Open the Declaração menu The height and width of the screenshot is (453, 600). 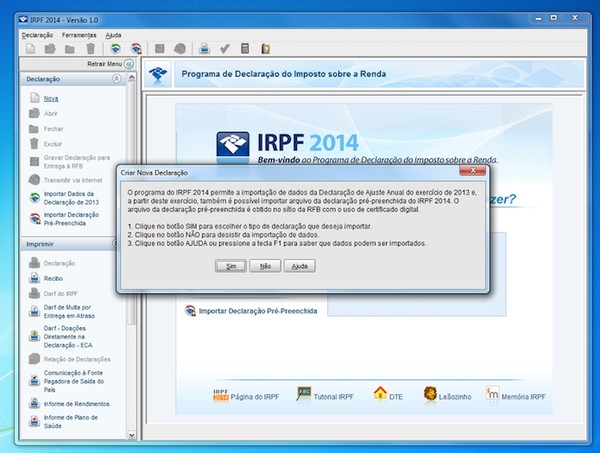[37, 34]
